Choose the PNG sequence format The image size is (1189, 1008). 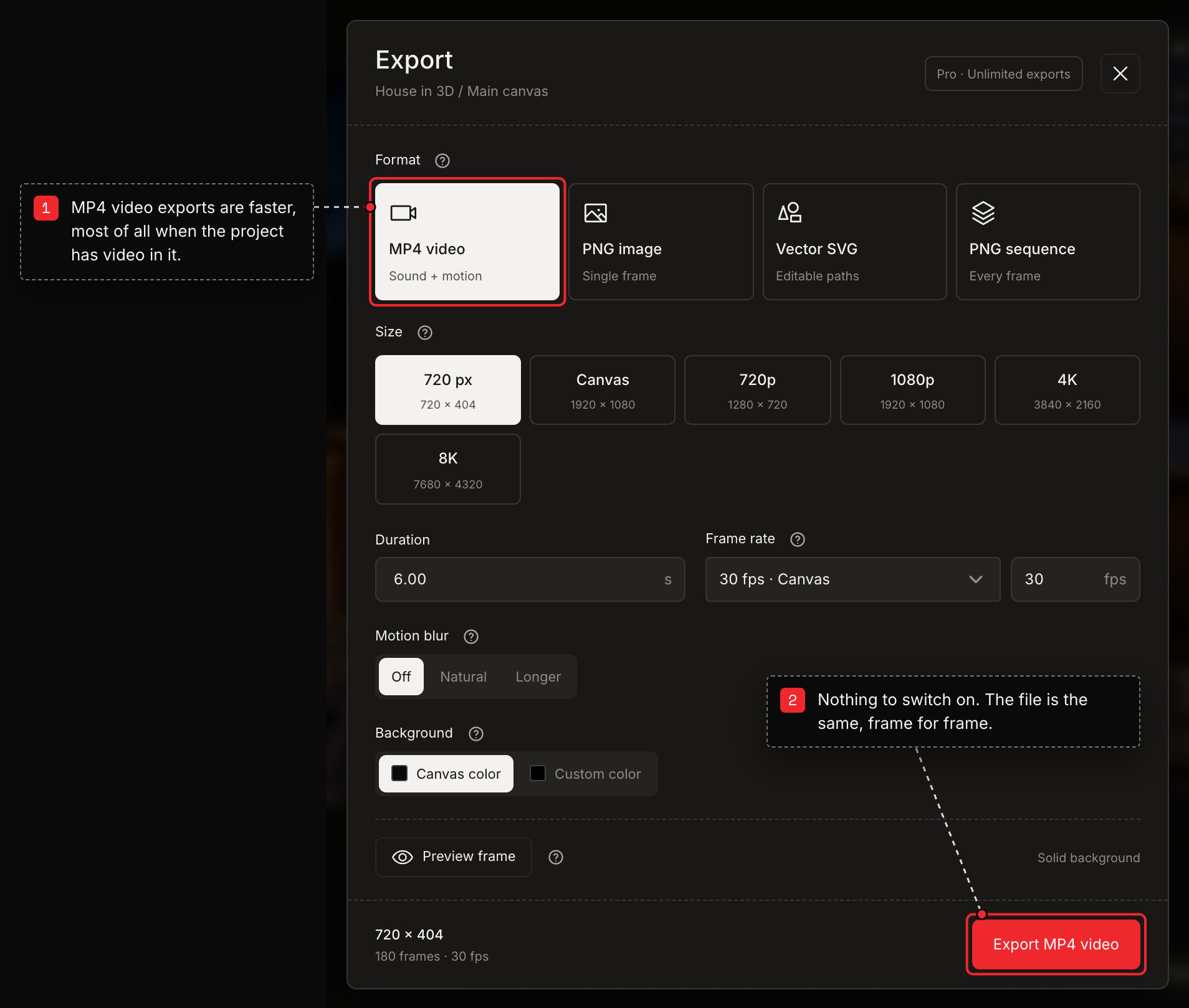pos(1048,242)
